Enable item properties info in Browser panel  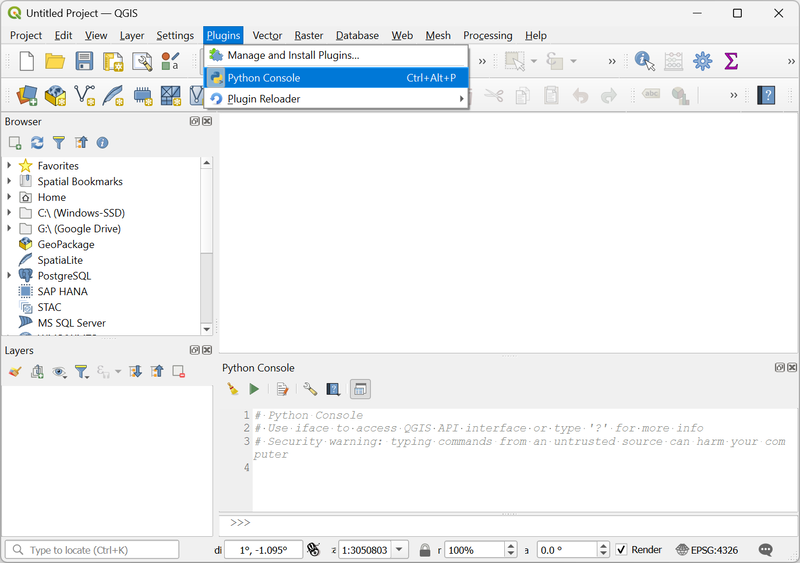click(x=103, y=143)
